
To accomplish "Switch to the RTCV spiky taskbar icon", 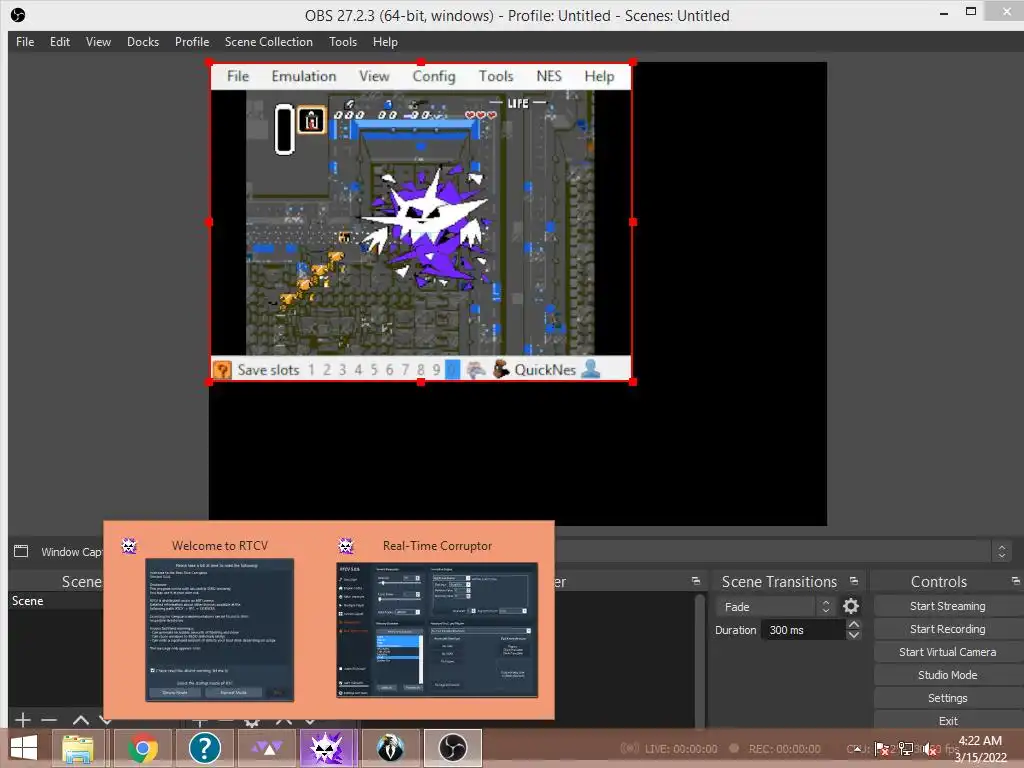I will pyautogui.click(x=326, y=748).
